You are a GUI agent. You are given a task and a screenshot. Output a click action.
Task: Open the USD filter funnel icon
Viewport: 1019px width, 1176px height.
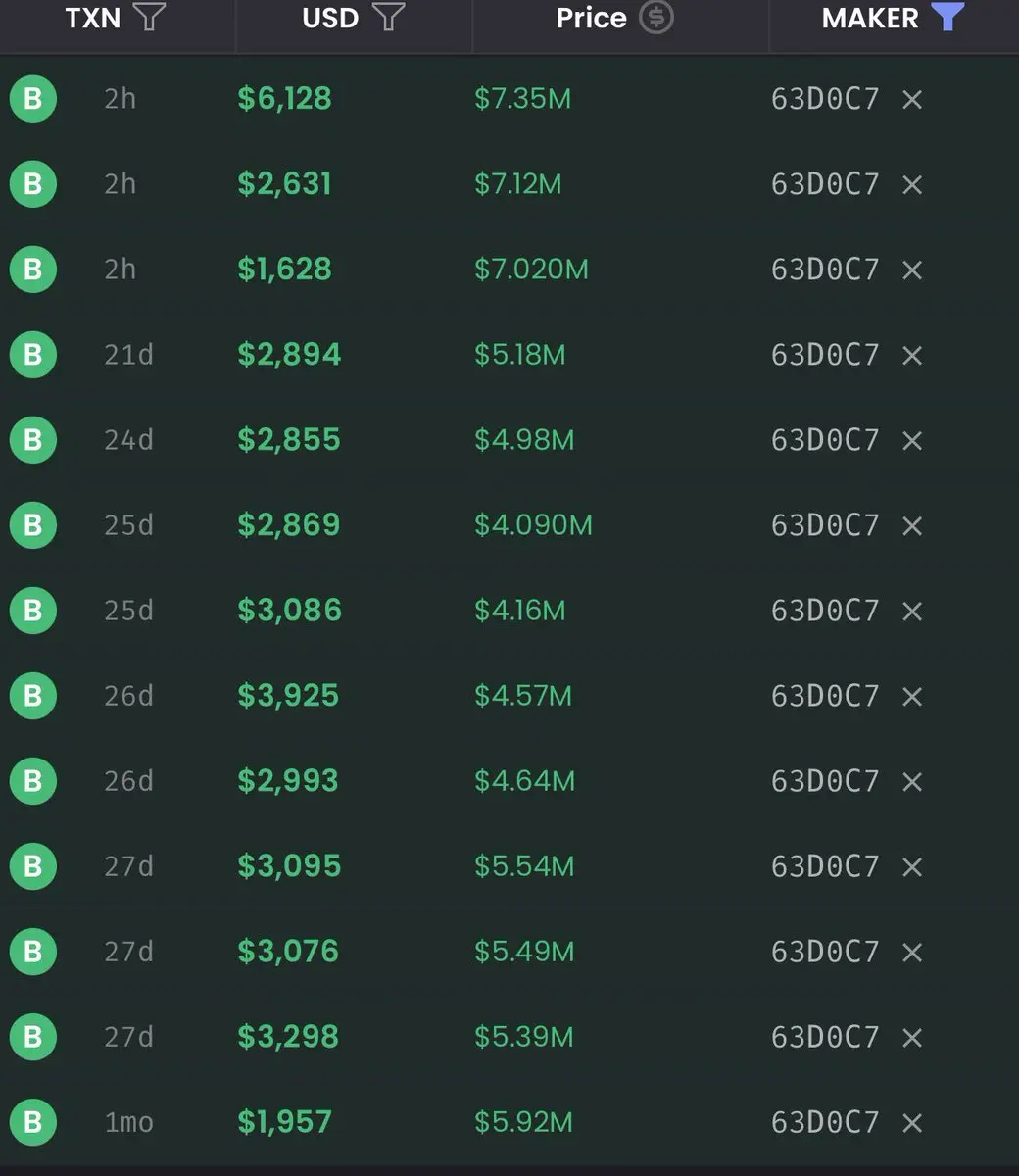click(x=389, y=18)
